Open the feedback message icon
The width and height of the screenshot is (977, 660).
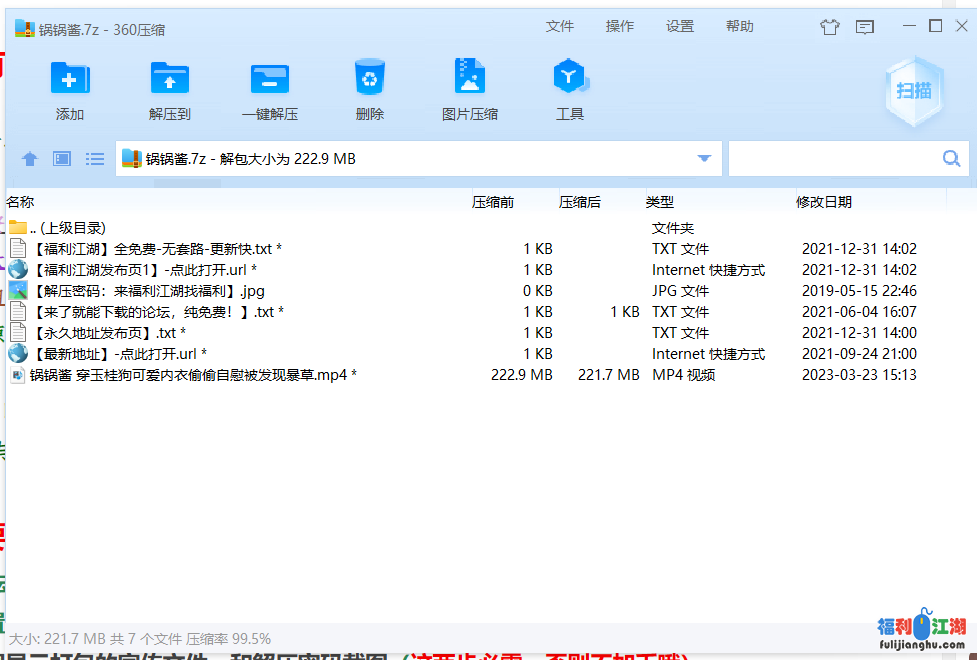pyautogui.click(x=864, y=27)
